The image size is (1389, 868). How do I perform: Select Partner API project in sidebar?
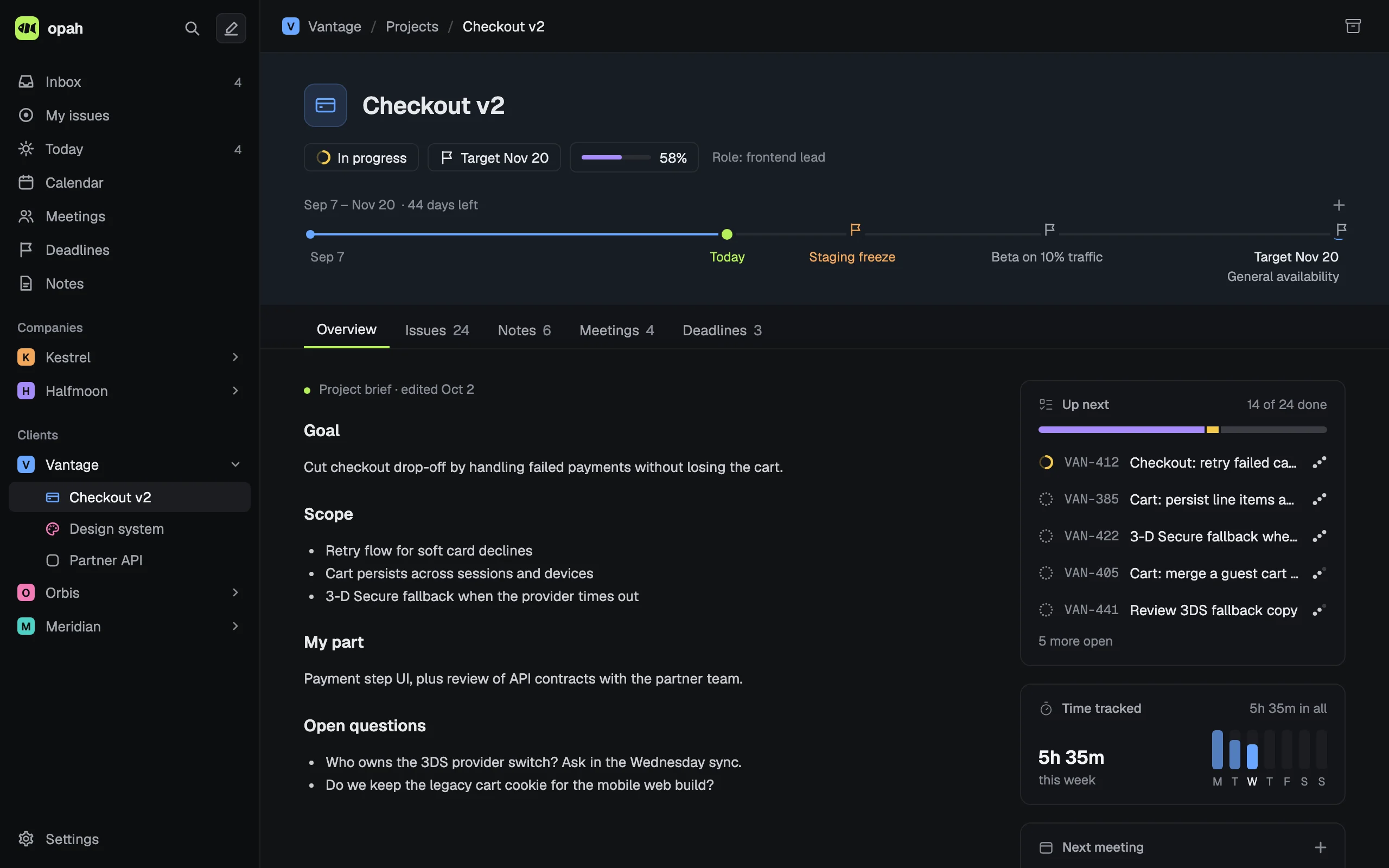130,560
